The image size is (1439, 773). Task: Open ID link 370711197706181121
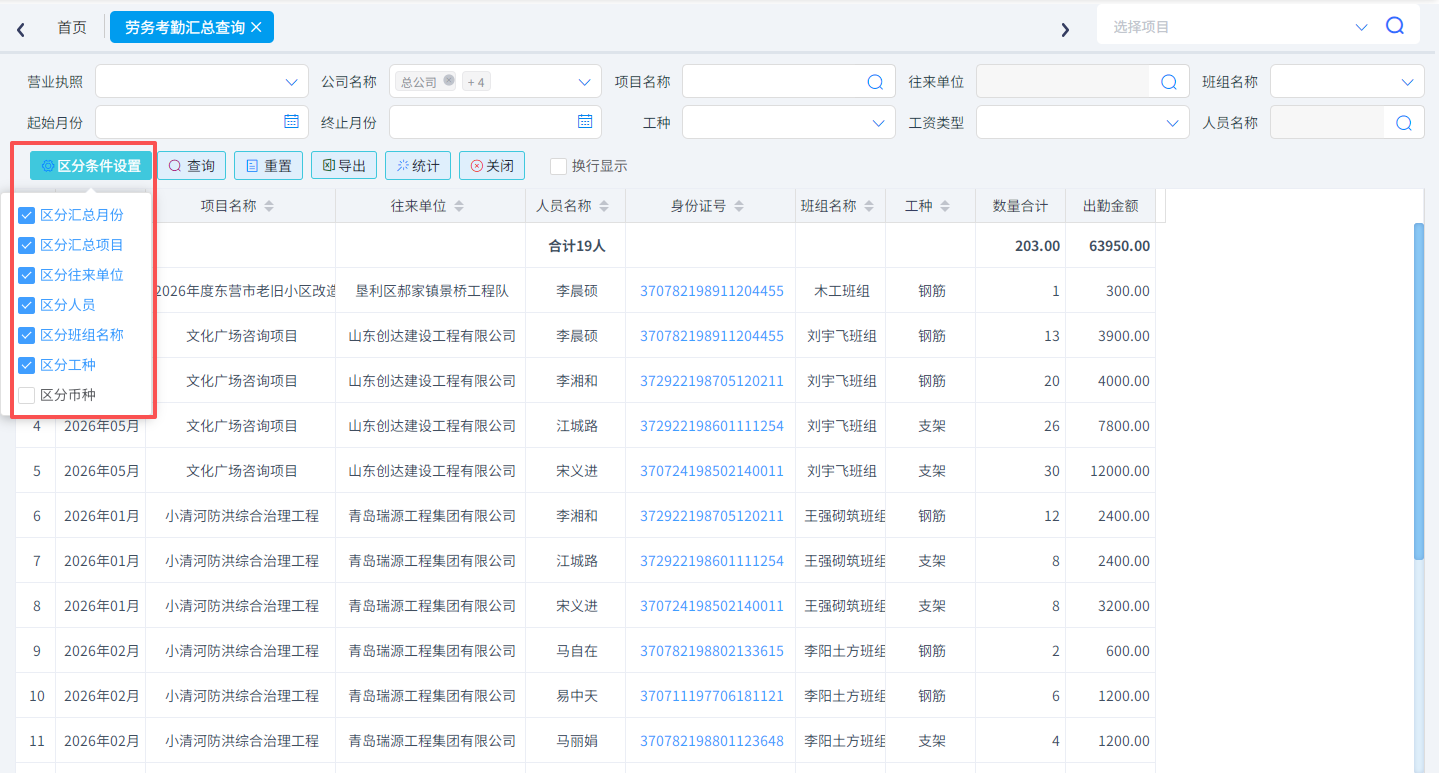click(x=712, y=696)
